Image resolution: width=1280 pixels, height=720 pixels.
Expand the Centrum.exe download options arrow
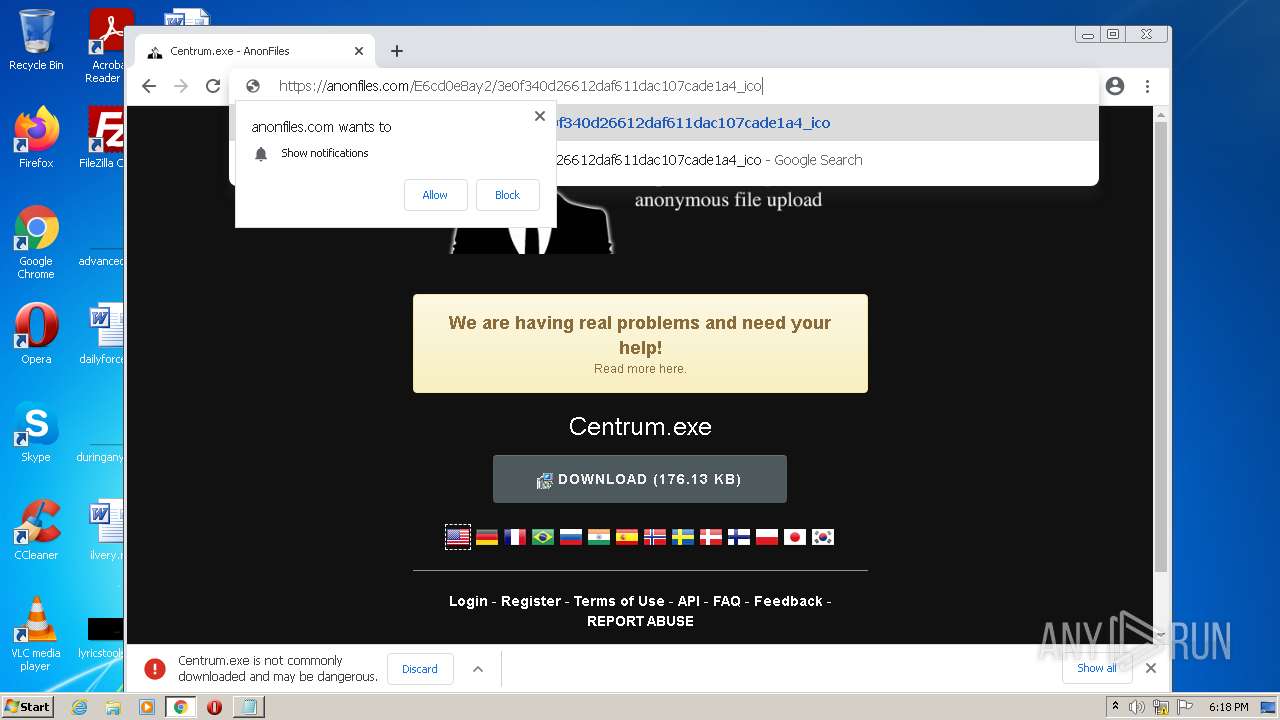(x=478, y=669)
